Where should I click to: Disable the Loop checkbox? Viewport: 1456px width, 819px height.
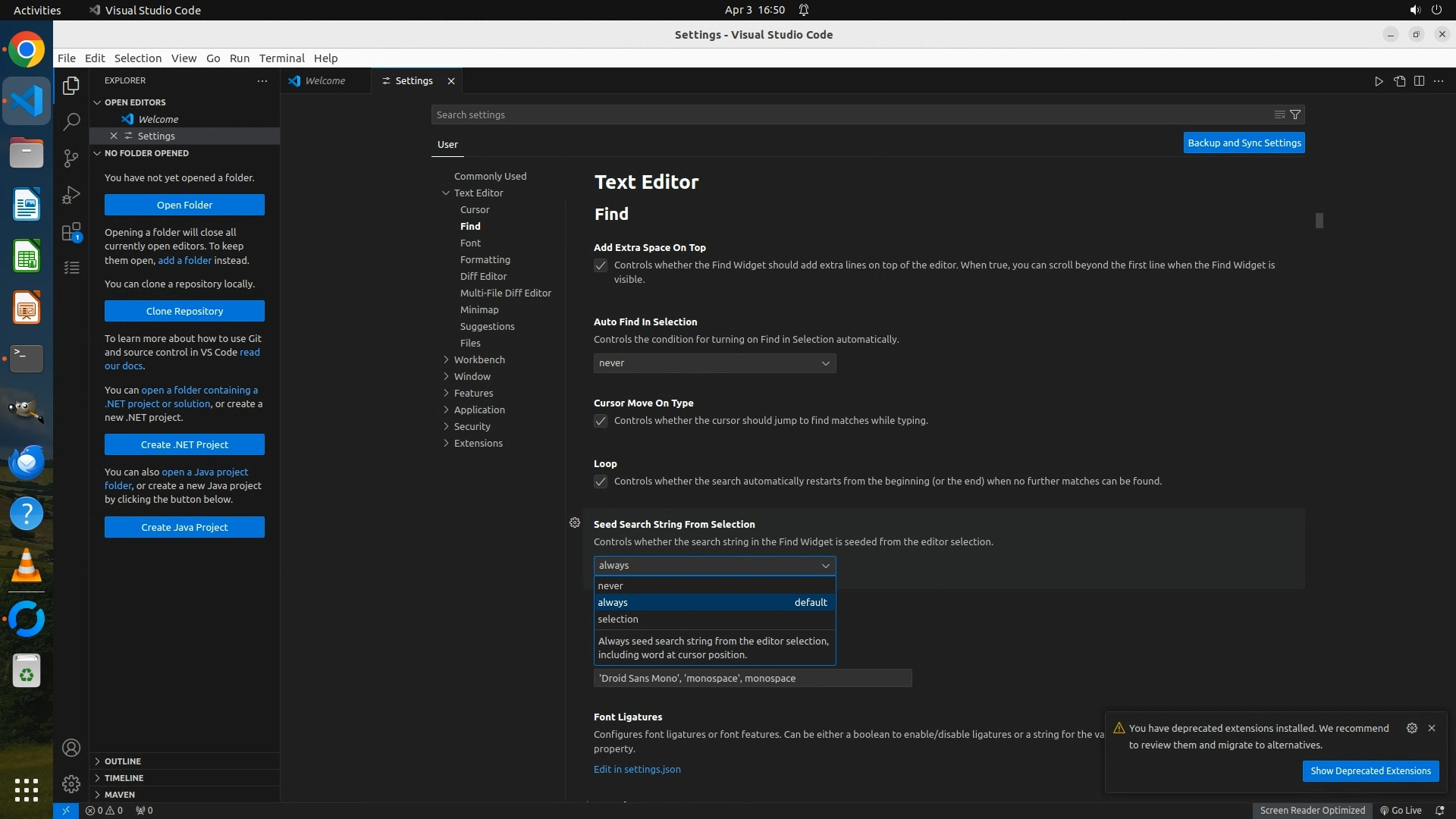tap(601, 482)
